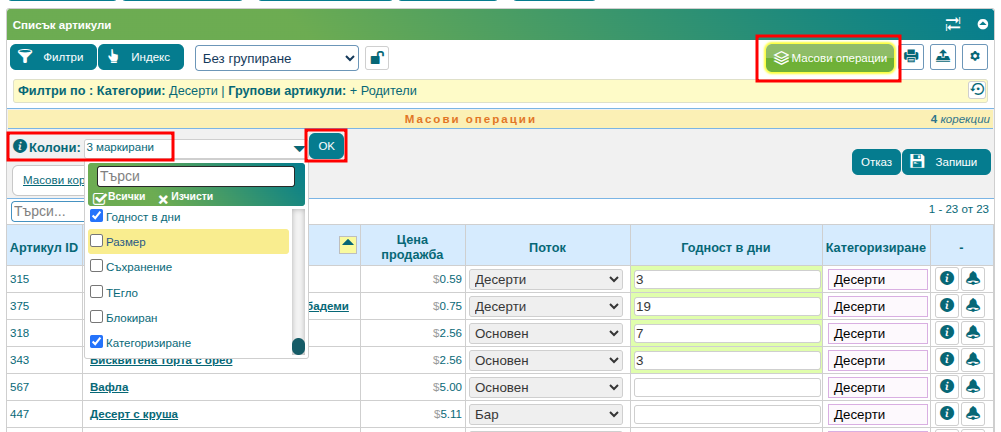The height and width of the screenshot is (432, 1001).
Task: Open the settings gear icon
Action: [975, 57]
